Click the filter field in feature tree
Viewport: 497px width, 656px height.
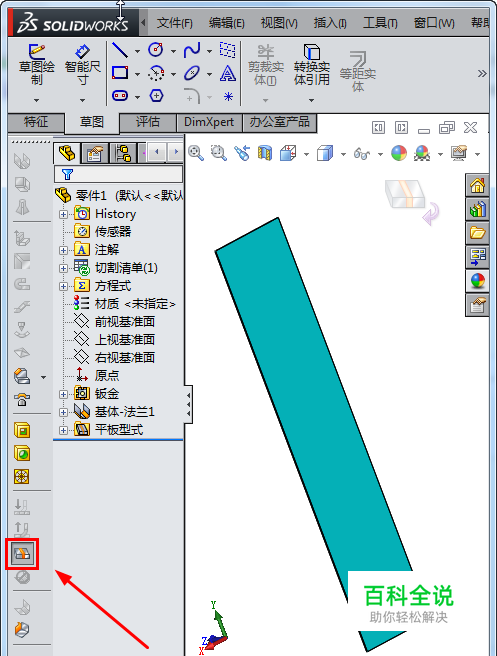point(118,174)
